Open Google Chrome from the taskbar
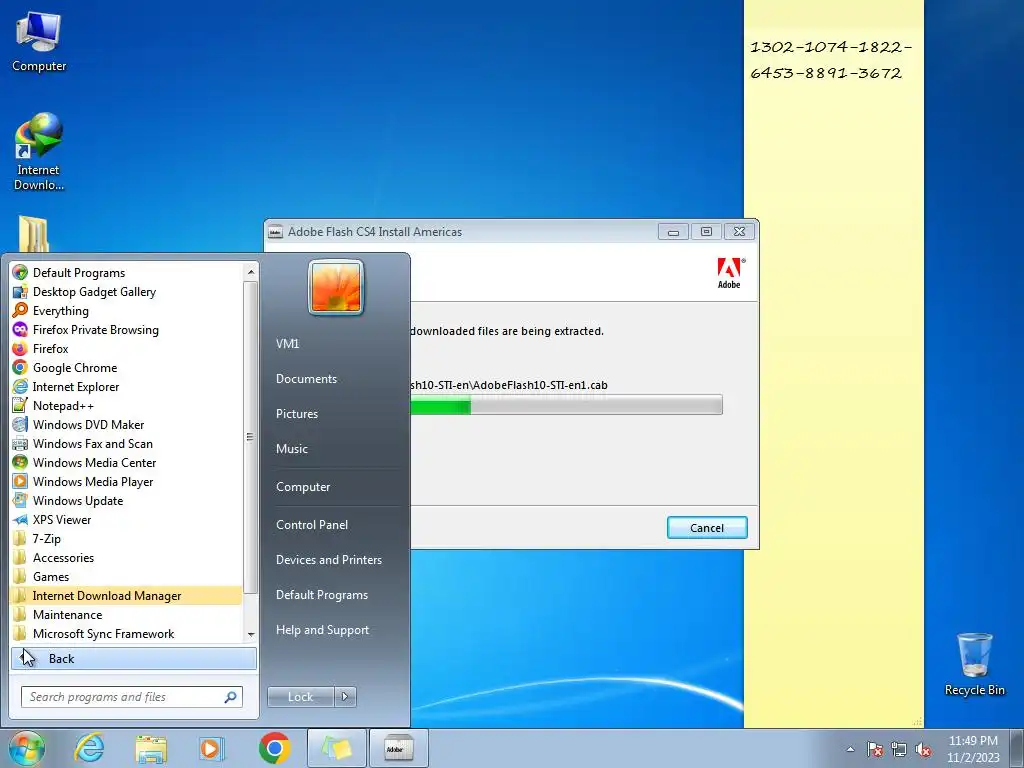The height and width of the screenshot is (768, 1024). click(274, 748)
